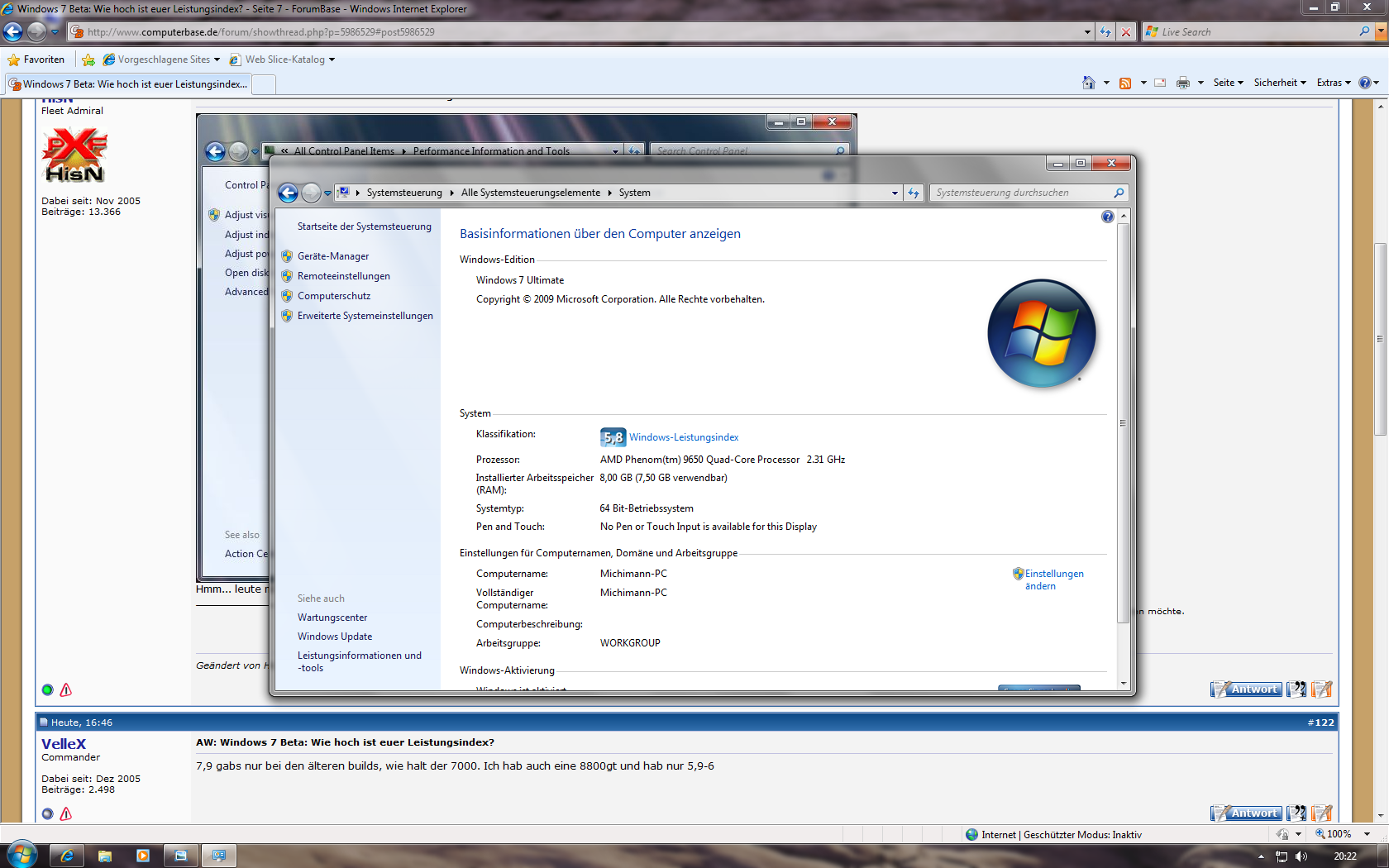
Task: Open Live Search provider dropdown
Action: 1381,31
